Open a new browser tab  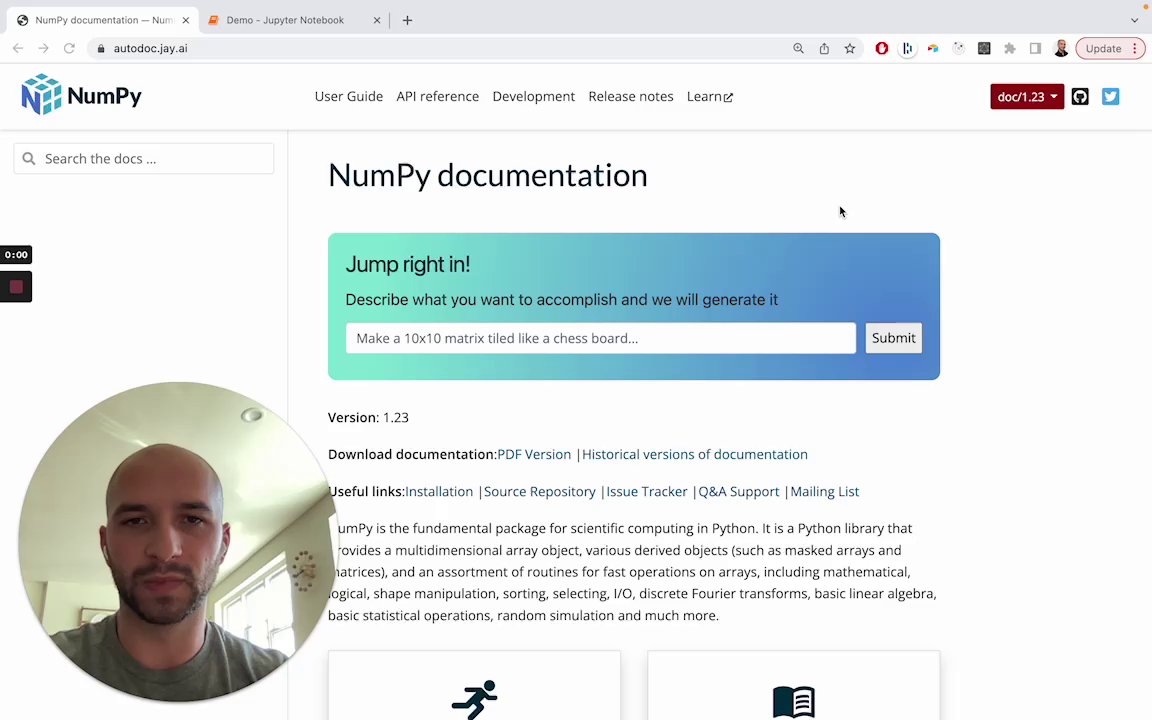[407, 21]
